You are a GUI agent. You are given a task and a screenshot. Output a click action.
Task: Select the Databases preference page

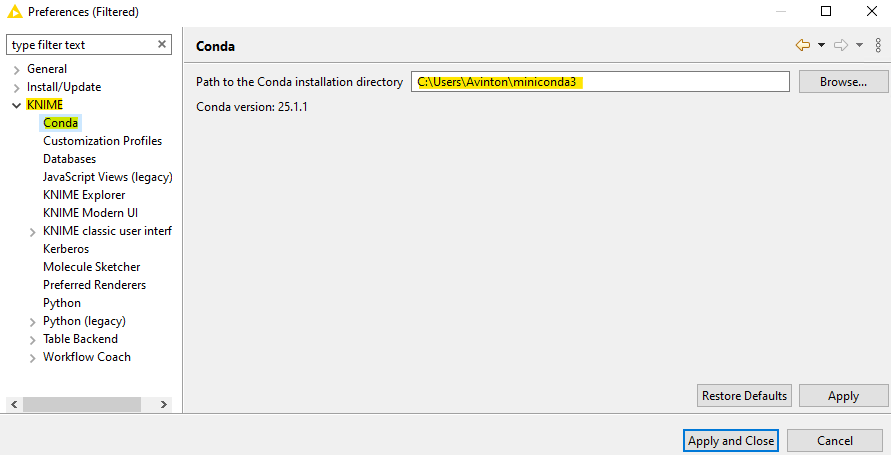point(69,159)
